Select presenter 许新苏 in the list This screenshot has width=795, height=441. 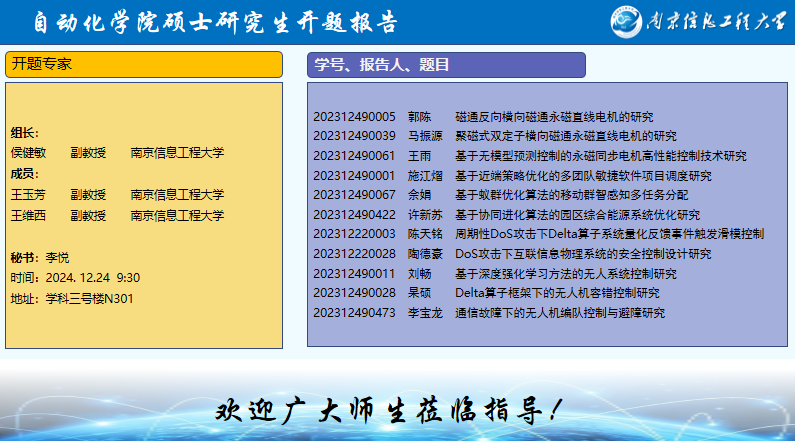pyautogui.click(x=425, y=215)
